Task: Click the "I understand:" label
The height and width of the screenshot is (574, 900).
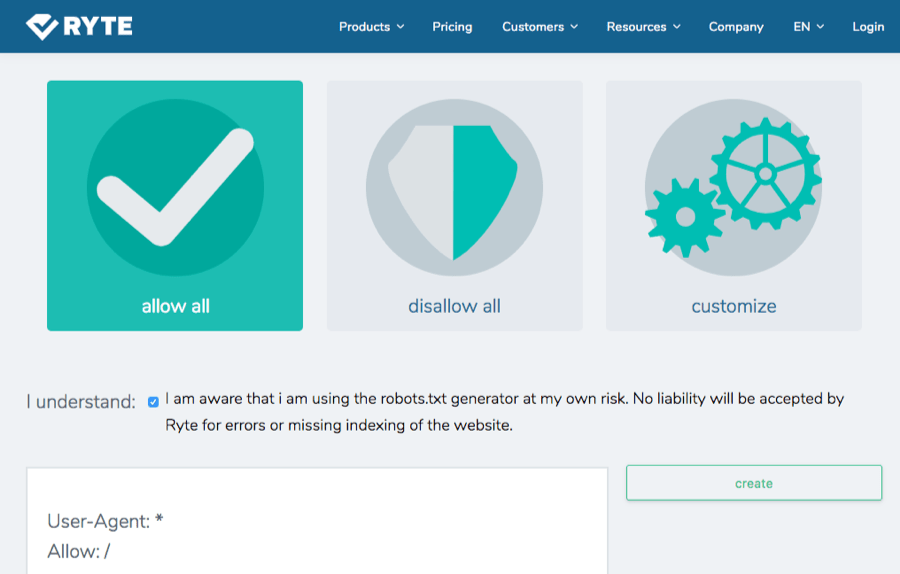Action: pyautogui.click(x=81, y=402)
